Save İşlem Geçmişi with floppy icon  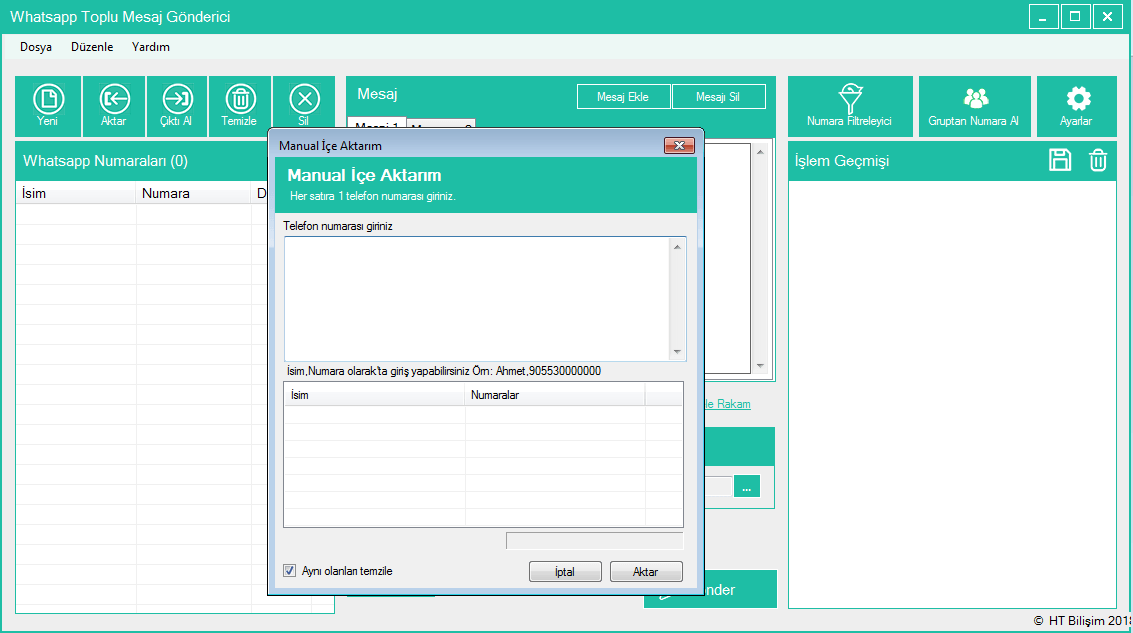tap(1060, 160)
